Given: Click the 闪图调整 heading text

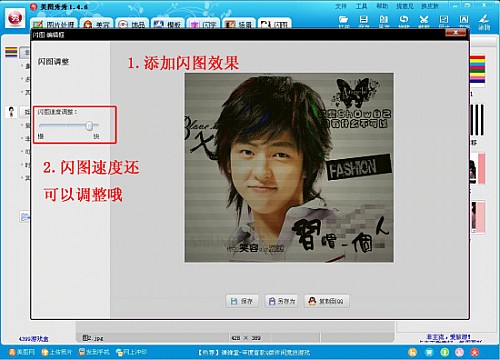Looking at the screenshot, I should 53,62.
